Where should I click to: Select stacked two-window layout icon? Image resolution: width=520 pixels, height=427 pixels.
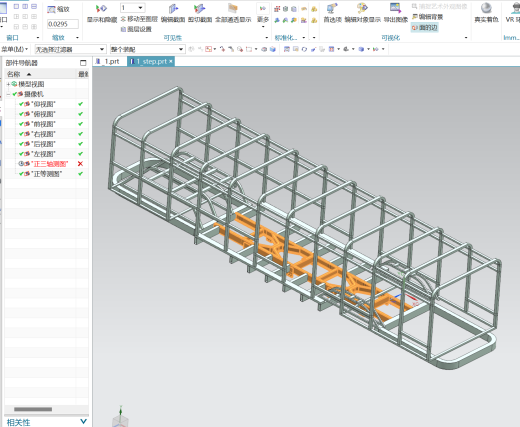tap(34, 6)
